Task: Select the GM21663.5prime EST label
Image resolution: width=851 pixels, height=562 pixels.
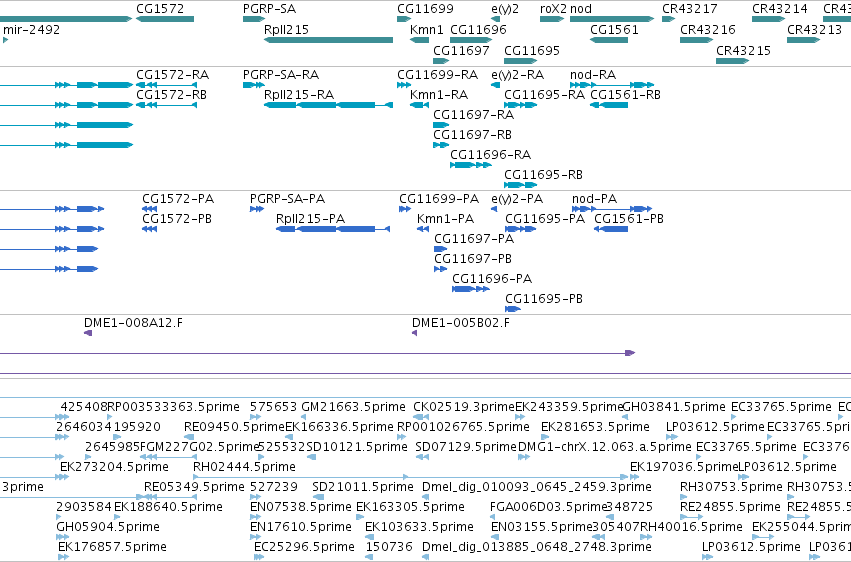Action: click(353, 407)
